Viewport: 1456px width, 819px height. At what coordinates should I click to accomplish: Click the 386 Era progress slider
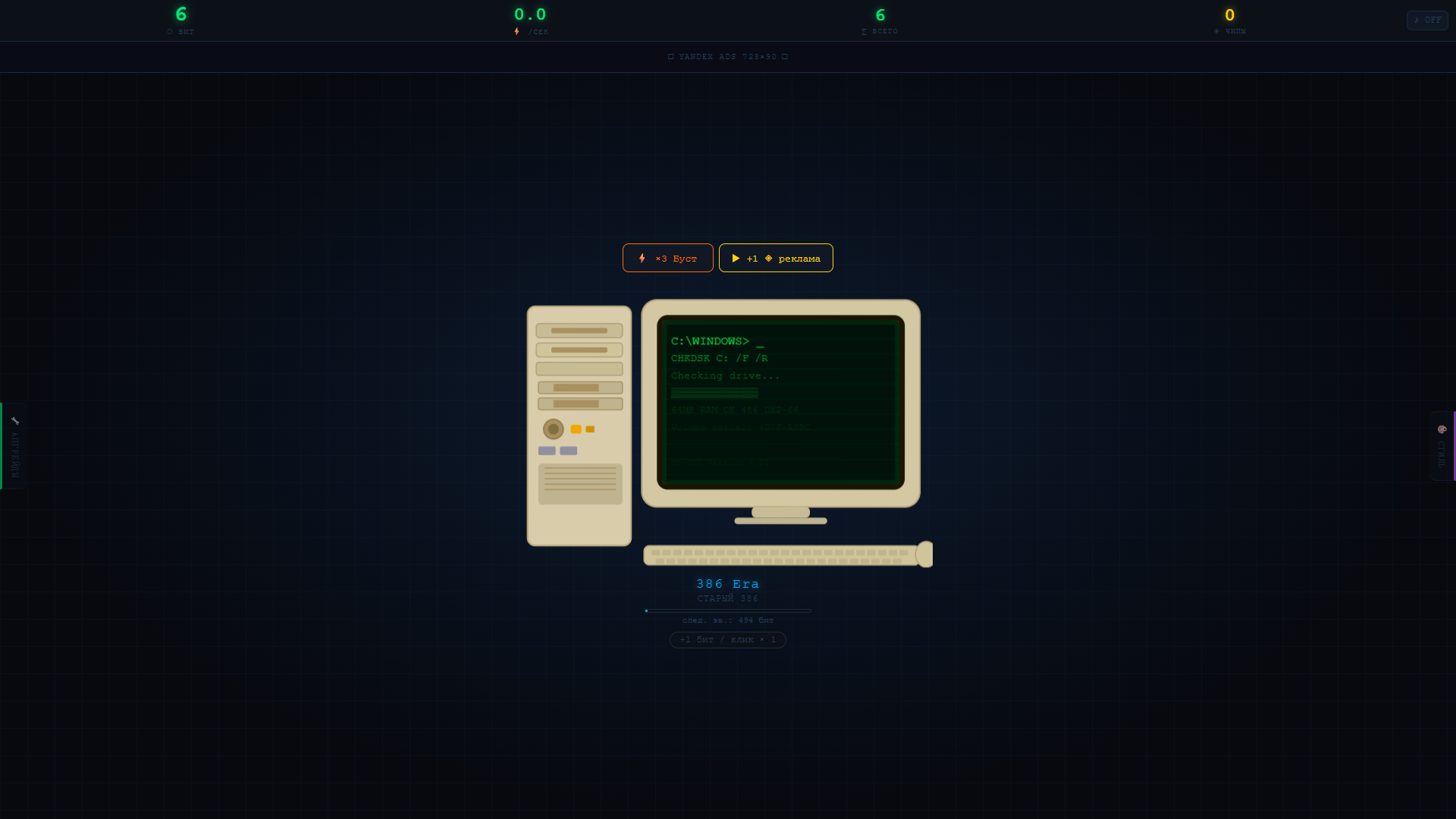click(x=727, y=610)
